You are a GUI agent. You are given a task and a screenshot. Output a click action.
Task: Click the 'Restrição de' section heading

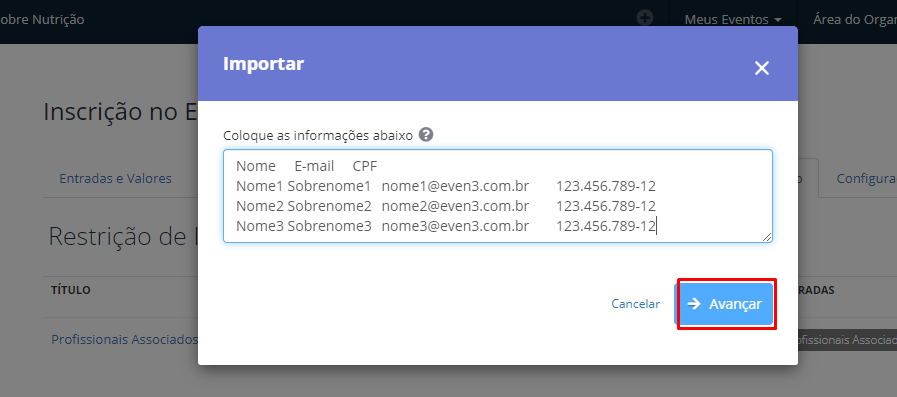[124, 235]
